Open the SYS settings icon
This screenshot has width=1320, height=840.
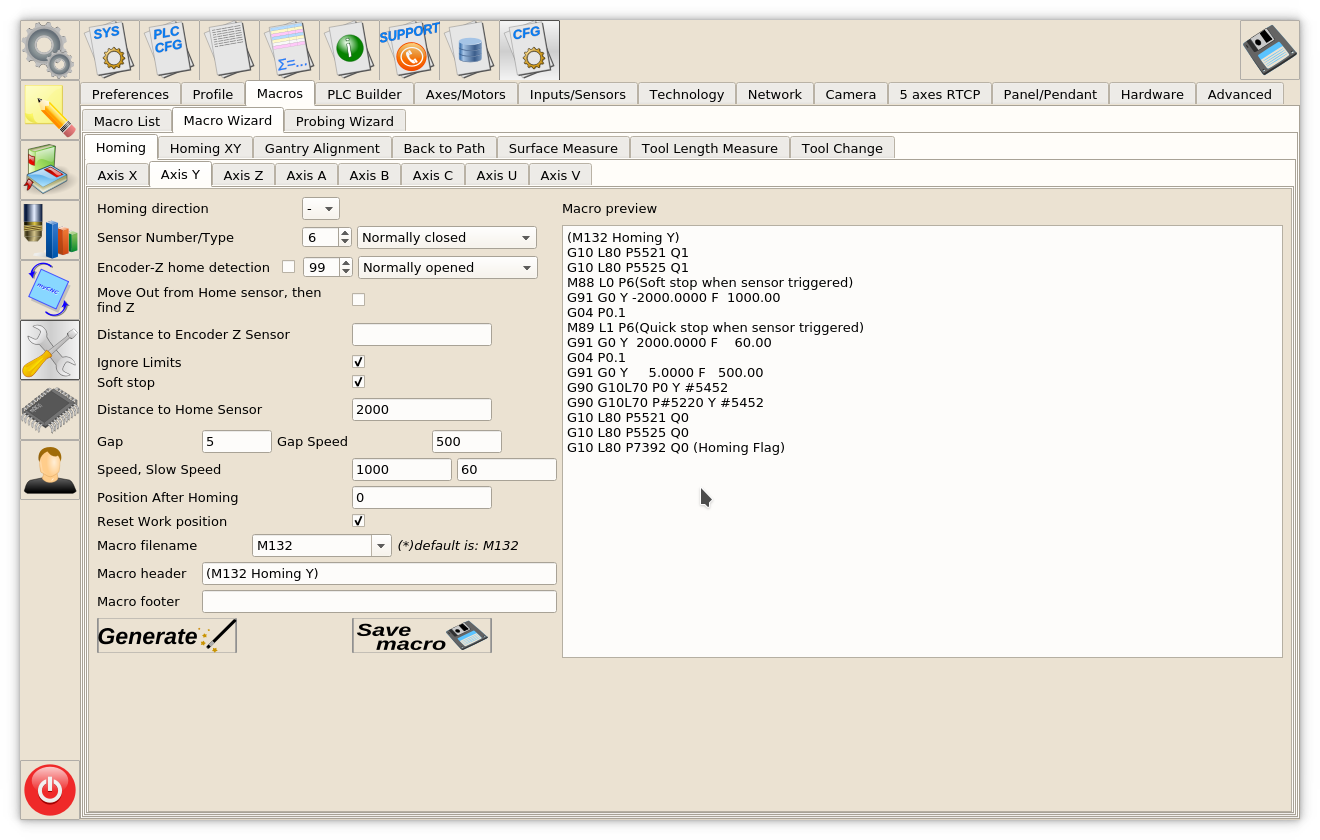click(x=109, y=50)
